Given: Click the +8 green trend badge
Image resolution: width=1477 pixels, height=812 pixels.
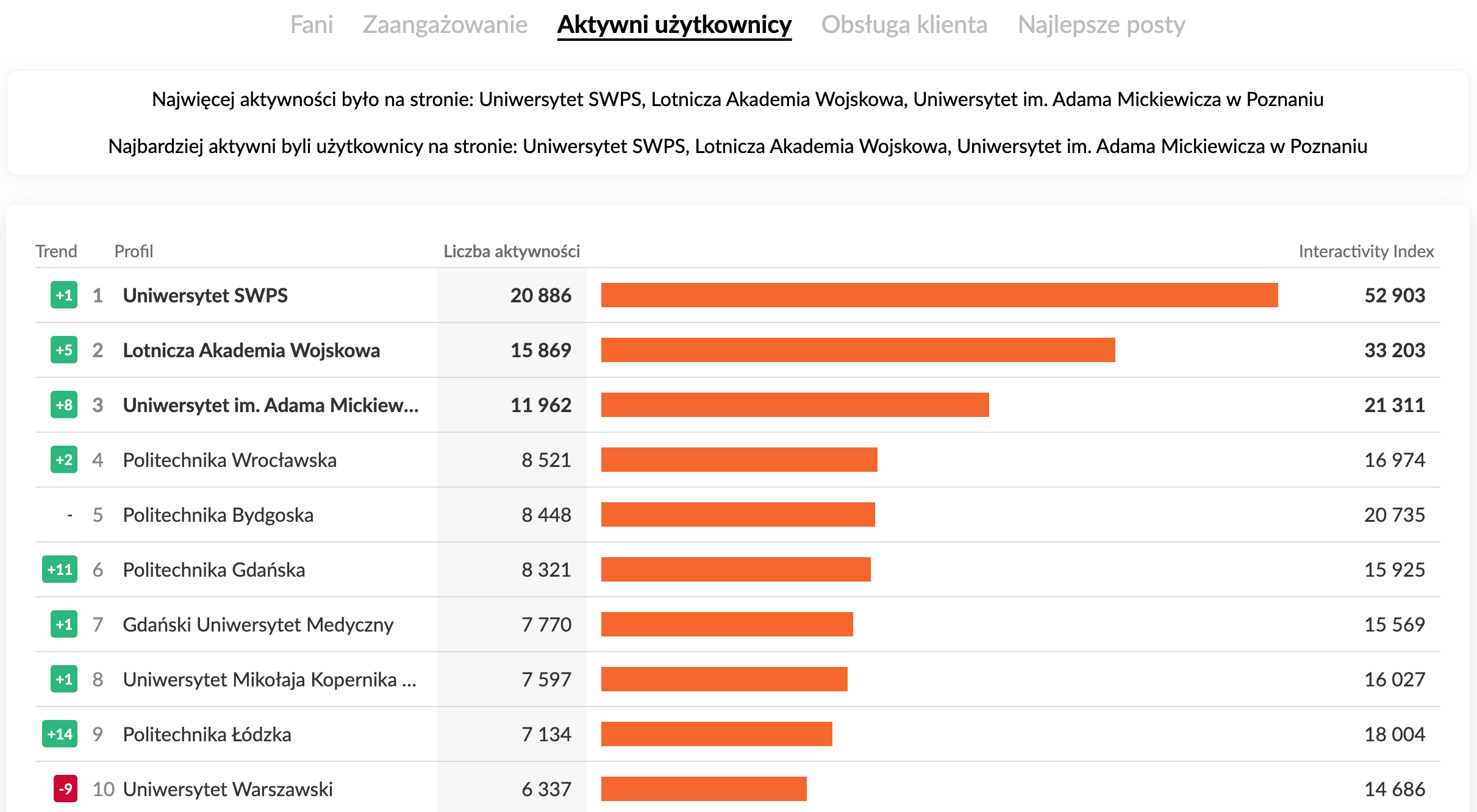Looking at the screenshot, I should point(64,405).
